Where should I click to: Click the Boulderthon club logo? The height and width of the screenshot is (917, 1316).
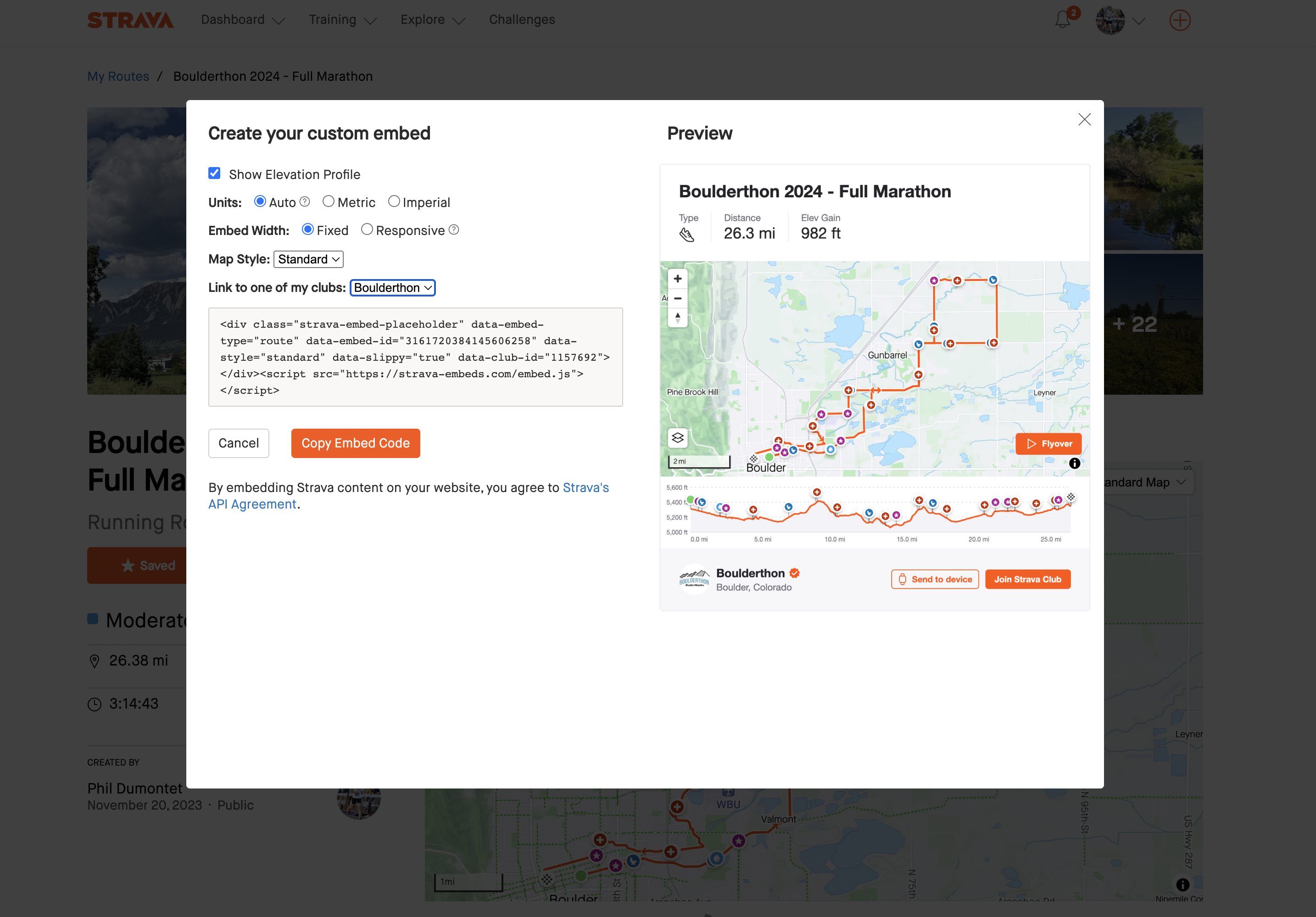coord(694,579)
